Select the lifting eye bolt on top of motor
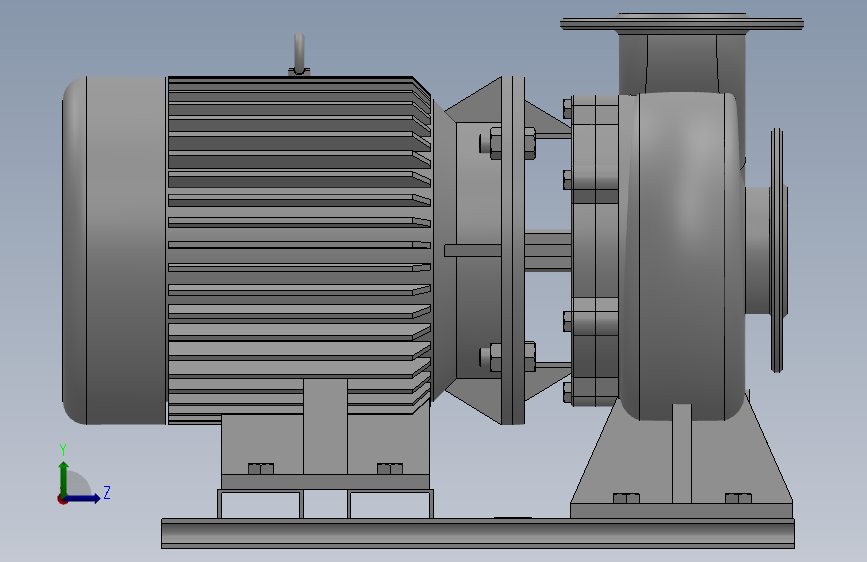867x562 pixels. pyautogui.click(x=299, y=54)
